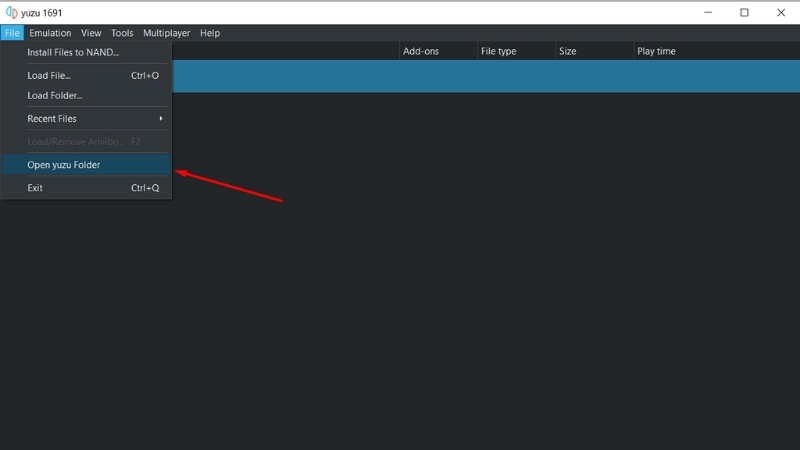The image size is (800, 450).
Task: Sort by Play time column header
Action: 716,51
